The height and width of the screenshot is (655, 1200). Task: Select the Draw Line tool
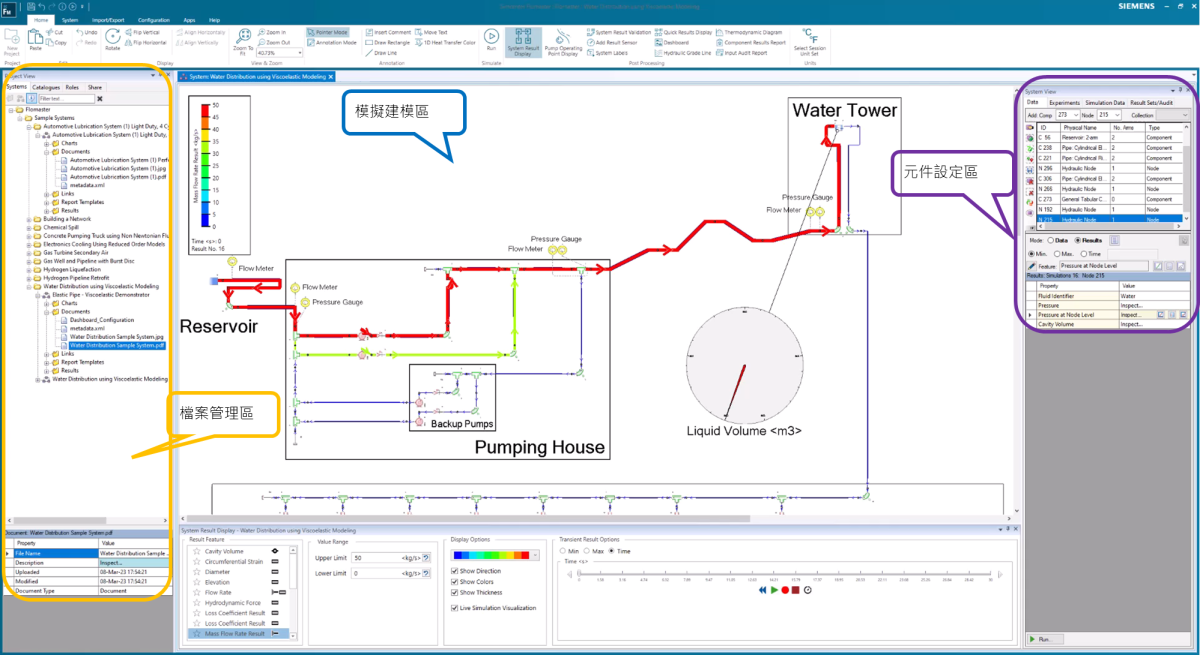pos(381,53)
